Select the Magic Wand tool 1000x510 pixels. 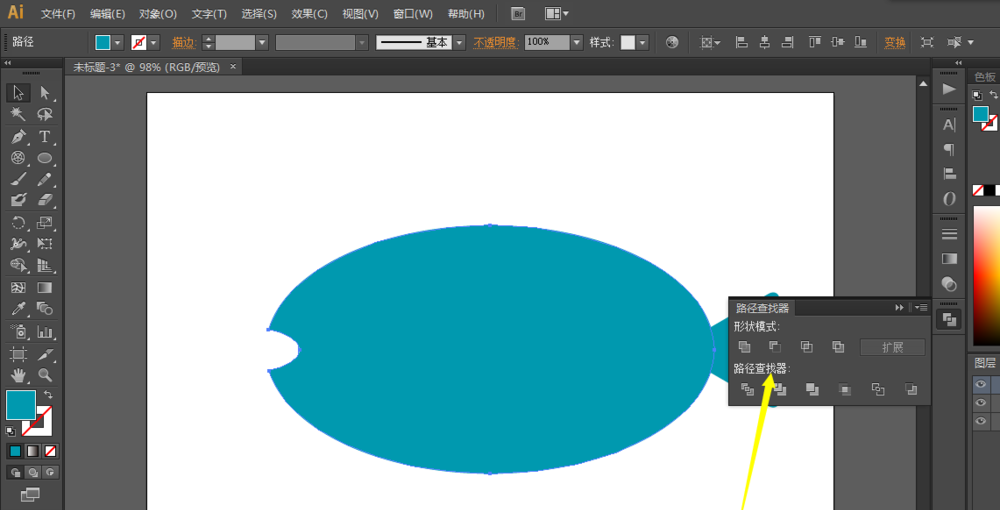(x=18, y=115)
